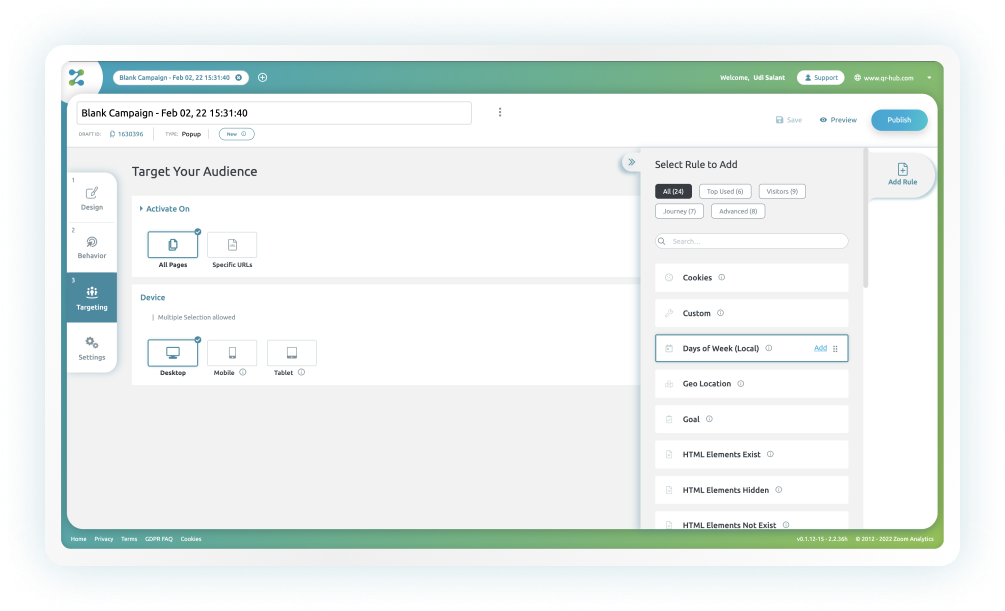1005x611 pixels.
Task: Select the Mobile device option
Action: (x=231, y=354)
